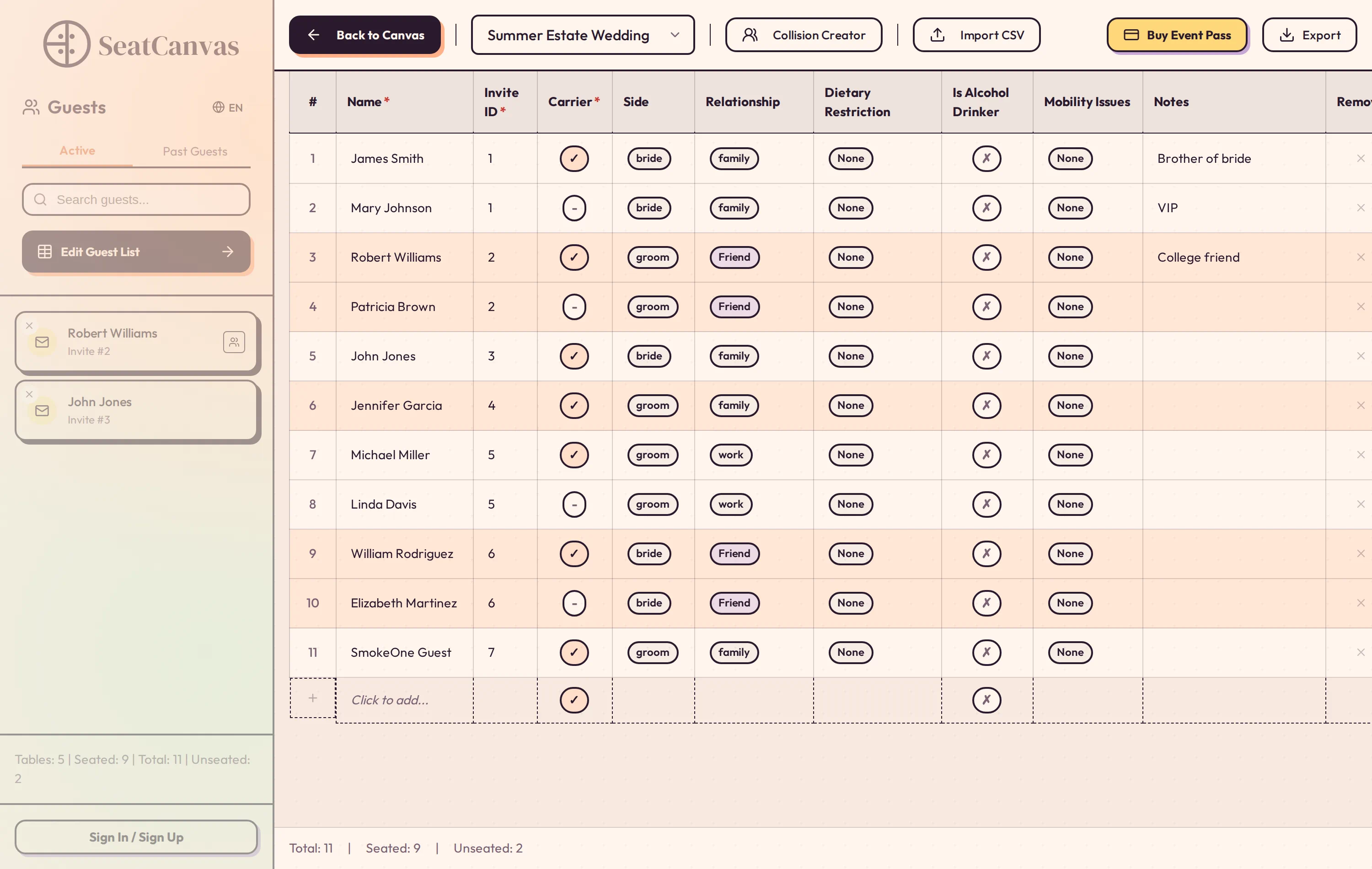The image size is (1372, 869).
Task: Click Edit Guest List button
Action: (136, 252)
